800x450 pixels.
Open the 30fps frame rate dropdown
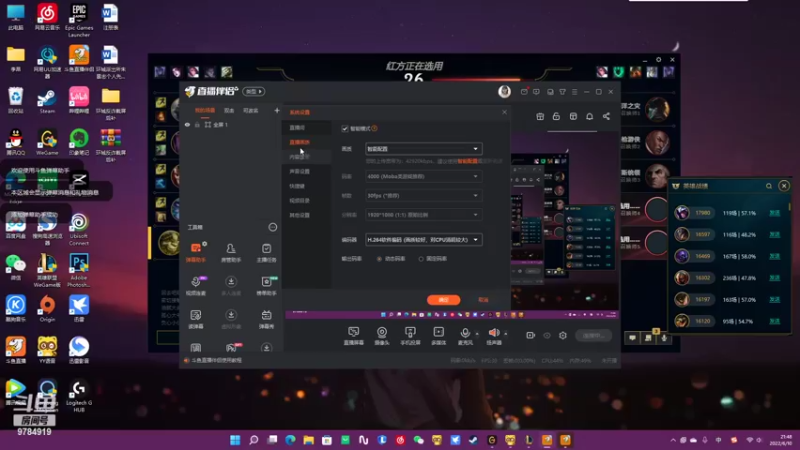[x=423, y=195]
